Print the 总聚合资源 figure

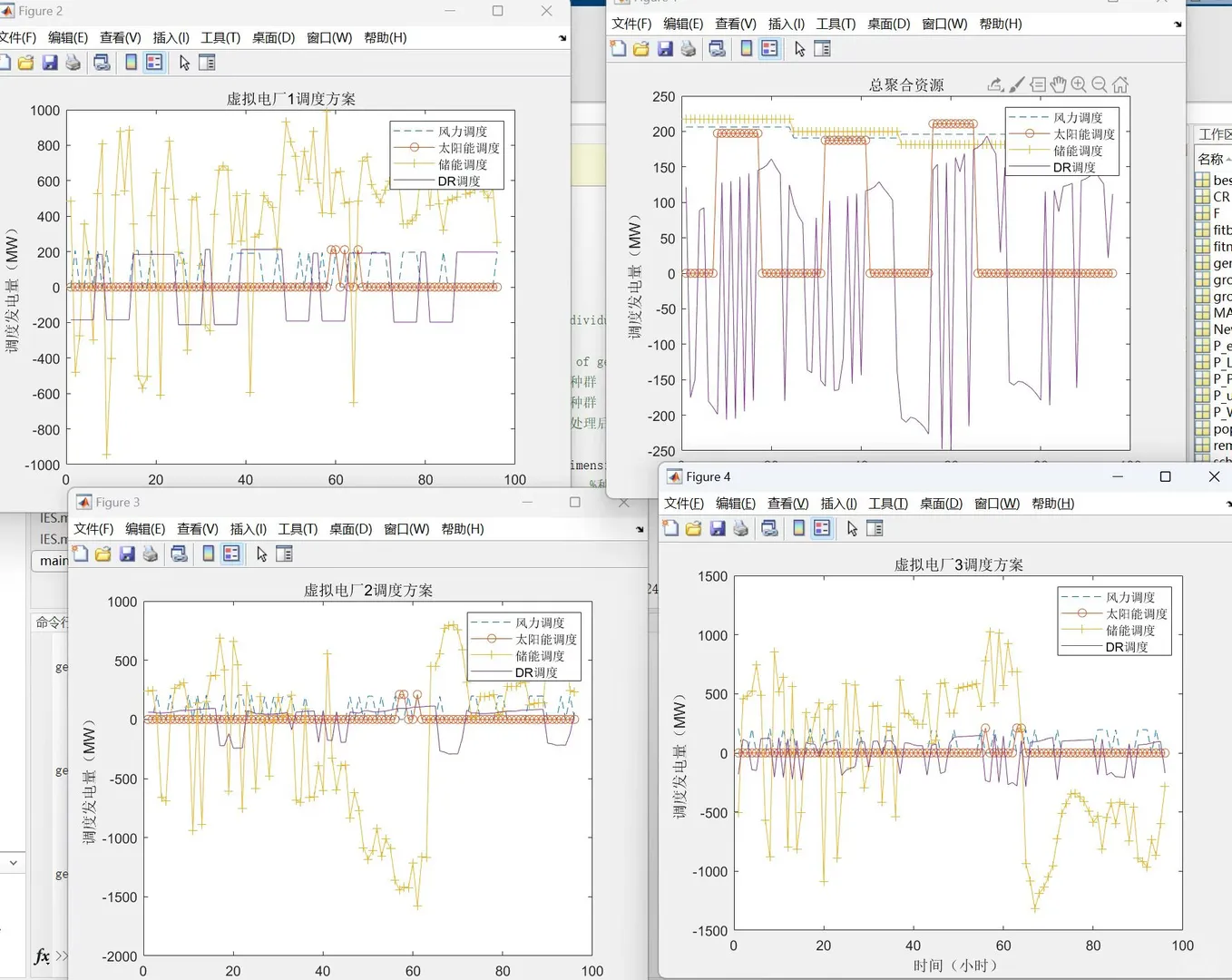pyautogui.click(x=689, y=49)
